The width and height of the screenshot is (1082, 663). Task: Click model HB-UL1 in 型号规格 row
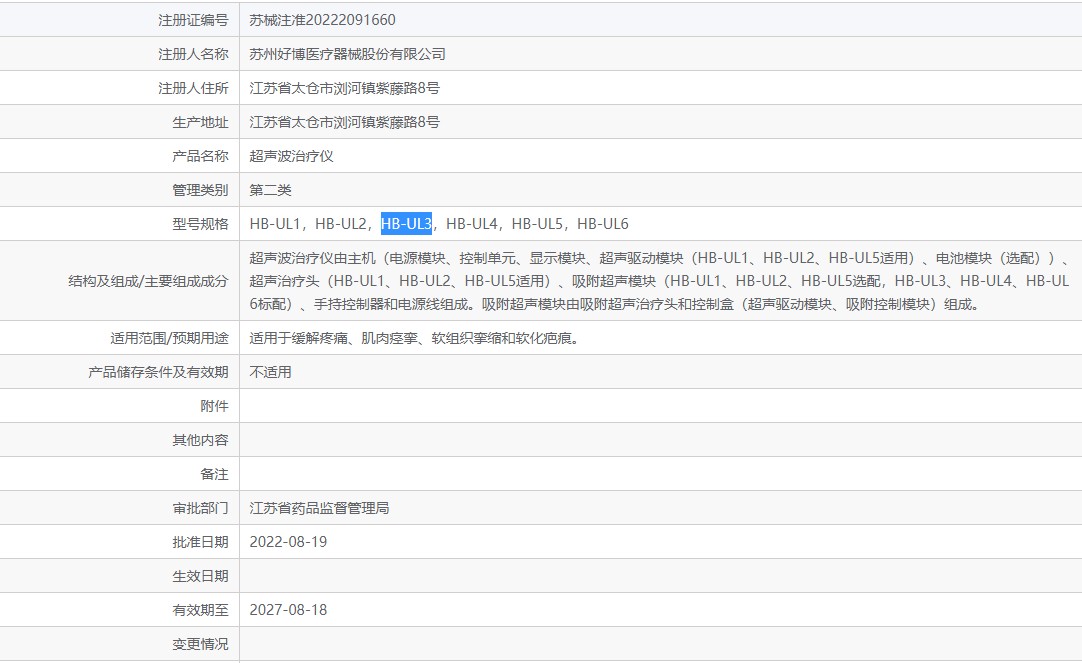[275, 224]
